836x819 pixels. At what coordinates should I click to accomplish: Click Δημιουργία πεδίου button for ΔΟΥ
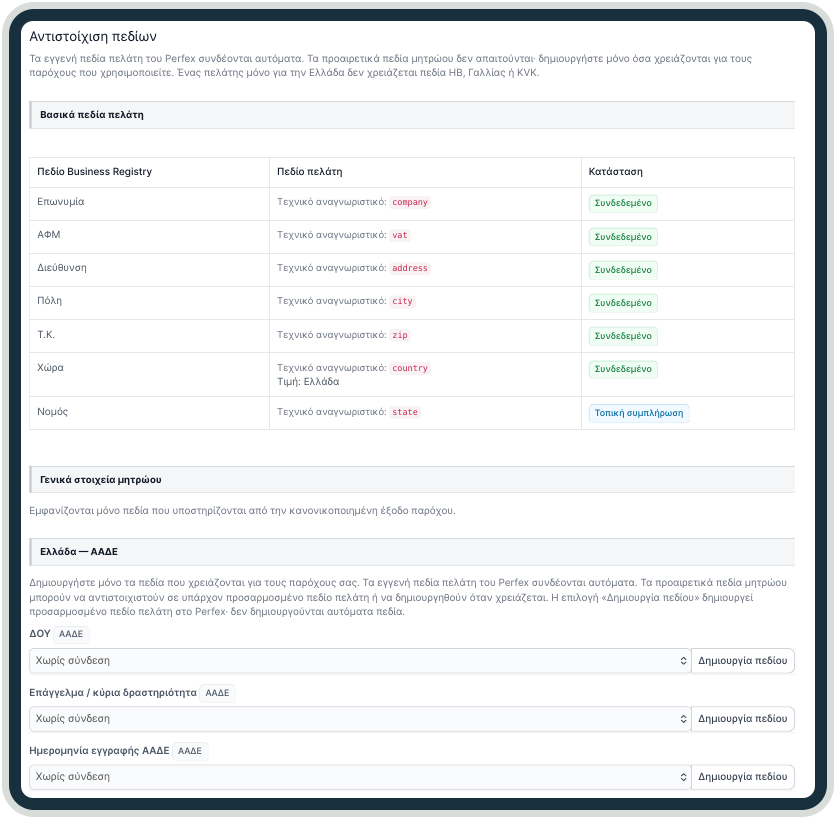743,661
